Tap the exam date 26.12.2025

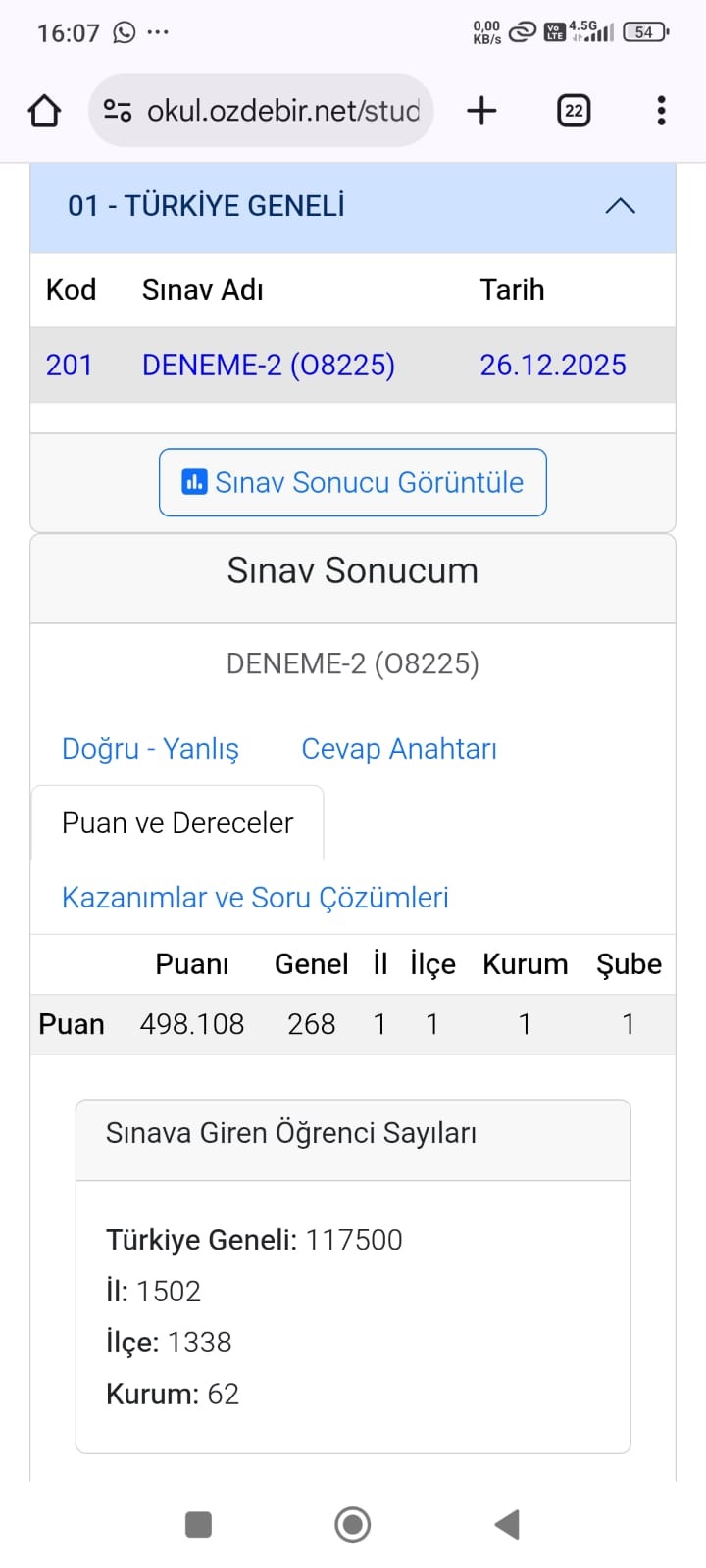[x=553, y=366]
